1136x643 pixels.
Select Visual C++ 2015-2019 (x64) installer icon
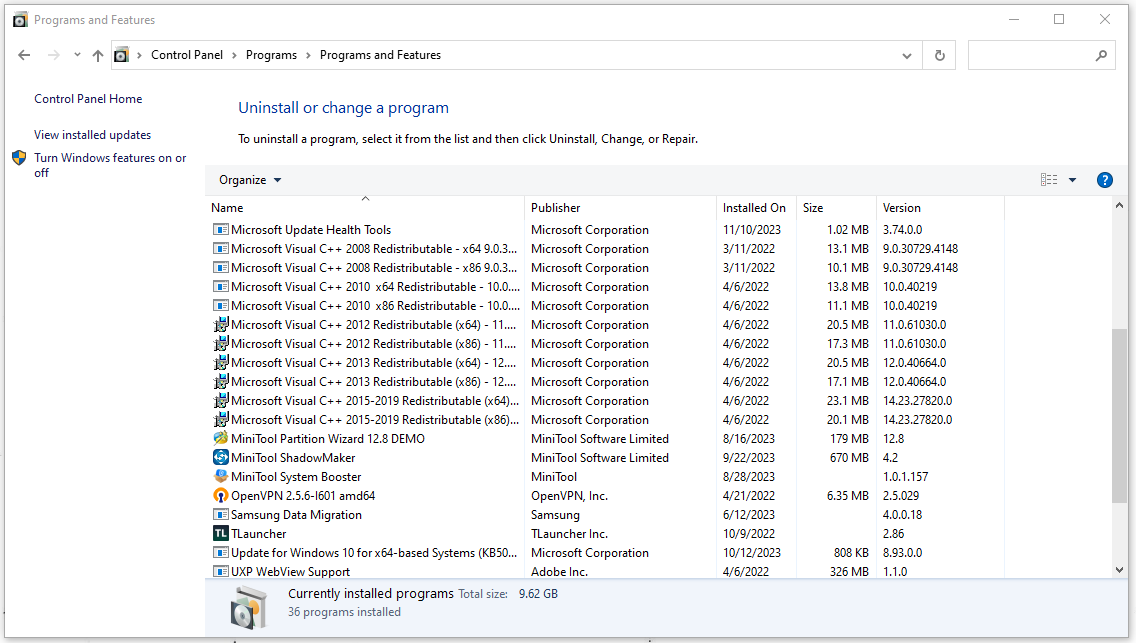(220, 400)
